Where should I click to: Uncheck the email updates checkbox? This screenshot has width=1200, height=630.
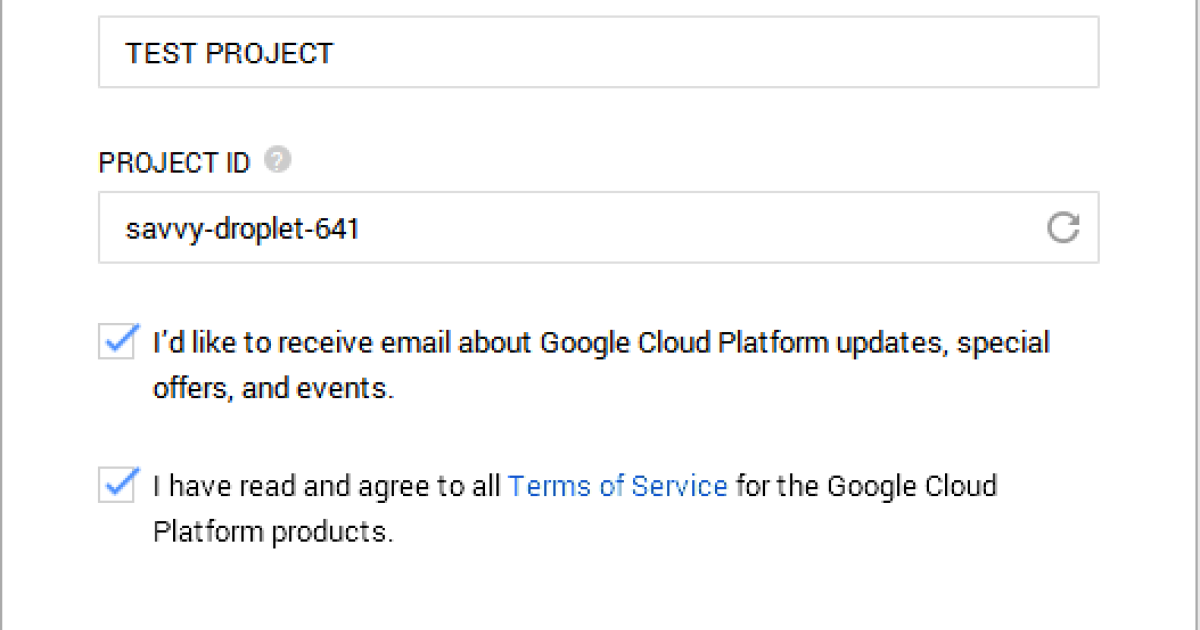click(119, 342)
